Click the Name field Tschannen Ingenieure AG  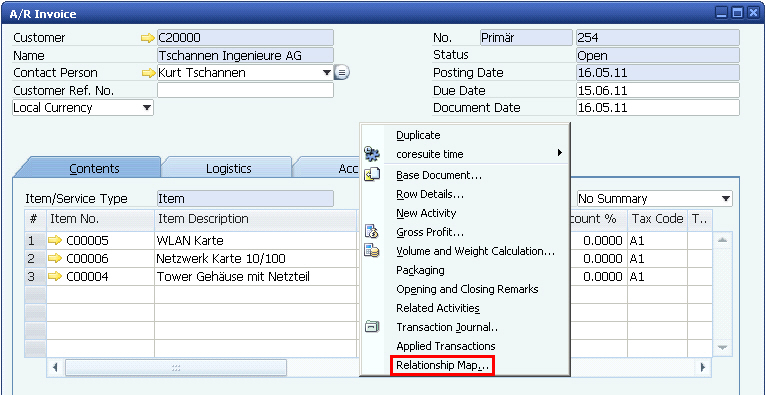pos(245,56)
